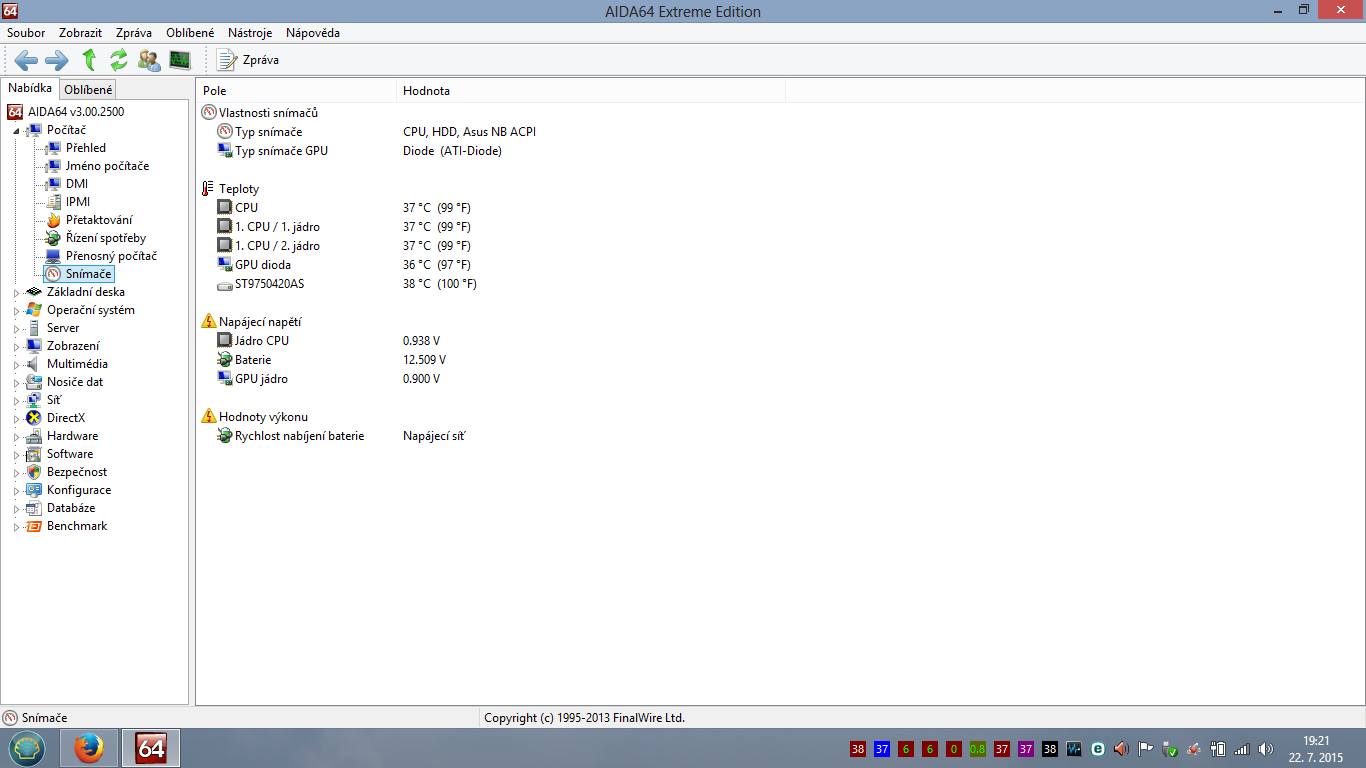Select Přetaktování in the tree

[x=99, y=220]
